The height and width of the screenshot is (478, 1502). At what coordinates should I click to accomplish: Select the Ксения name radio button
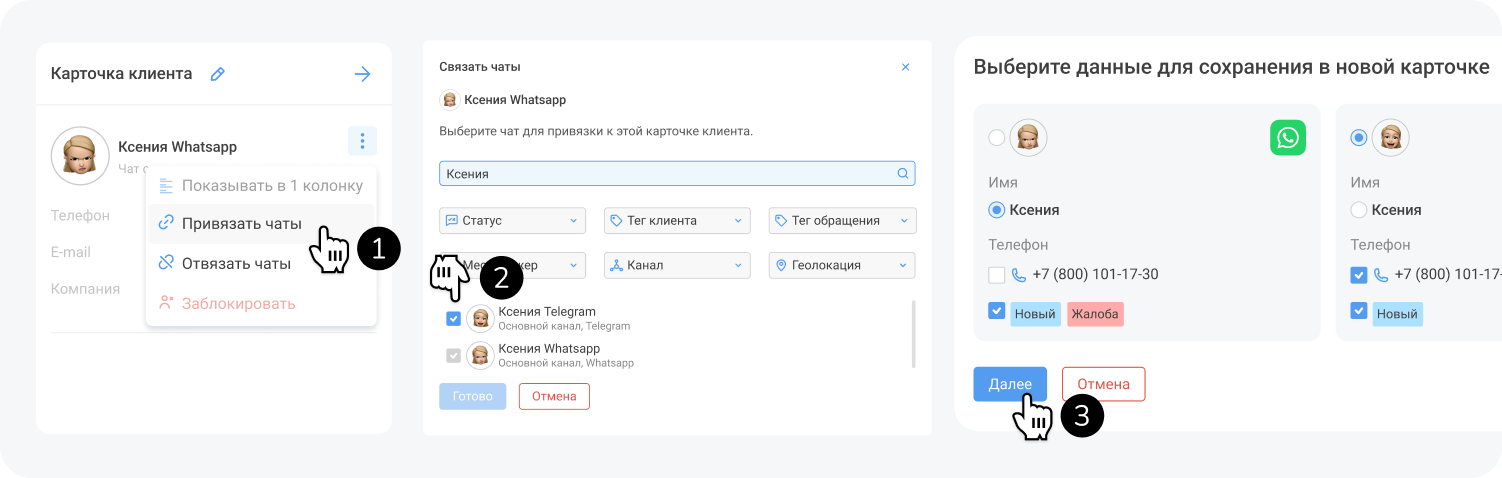(996, 210)
